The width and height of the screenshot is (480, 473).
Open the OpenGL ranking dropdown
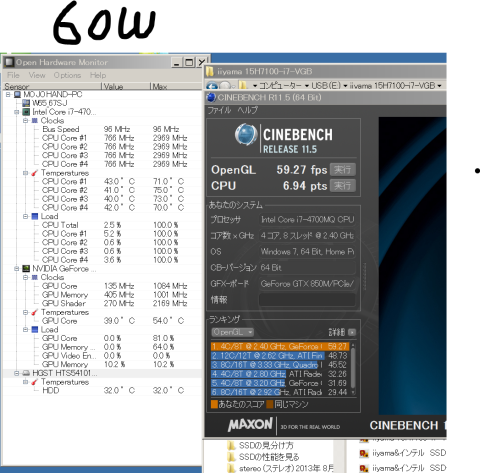(x=233, y=332)
